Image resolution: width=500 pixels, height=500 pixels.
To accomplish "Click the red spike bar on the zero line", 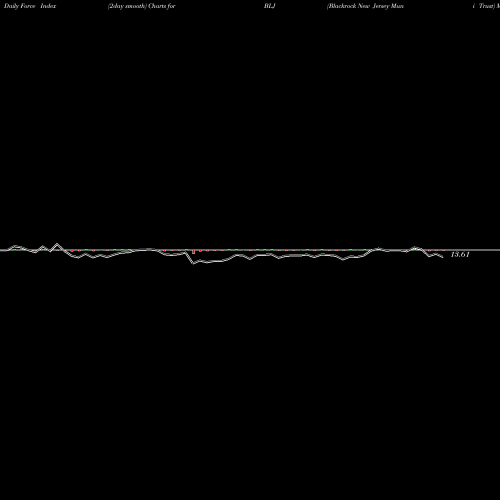I will tap(194, 252).
